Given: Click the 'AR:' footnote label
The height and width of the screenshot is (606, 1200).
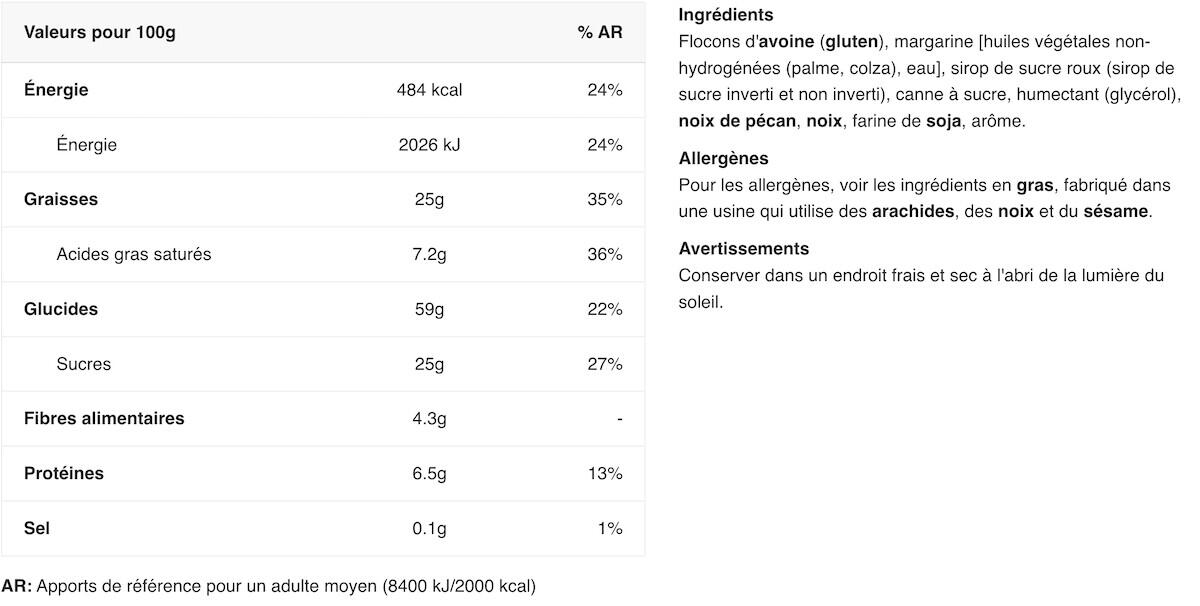Looking at the screenshot, I should tap(16, 586).
